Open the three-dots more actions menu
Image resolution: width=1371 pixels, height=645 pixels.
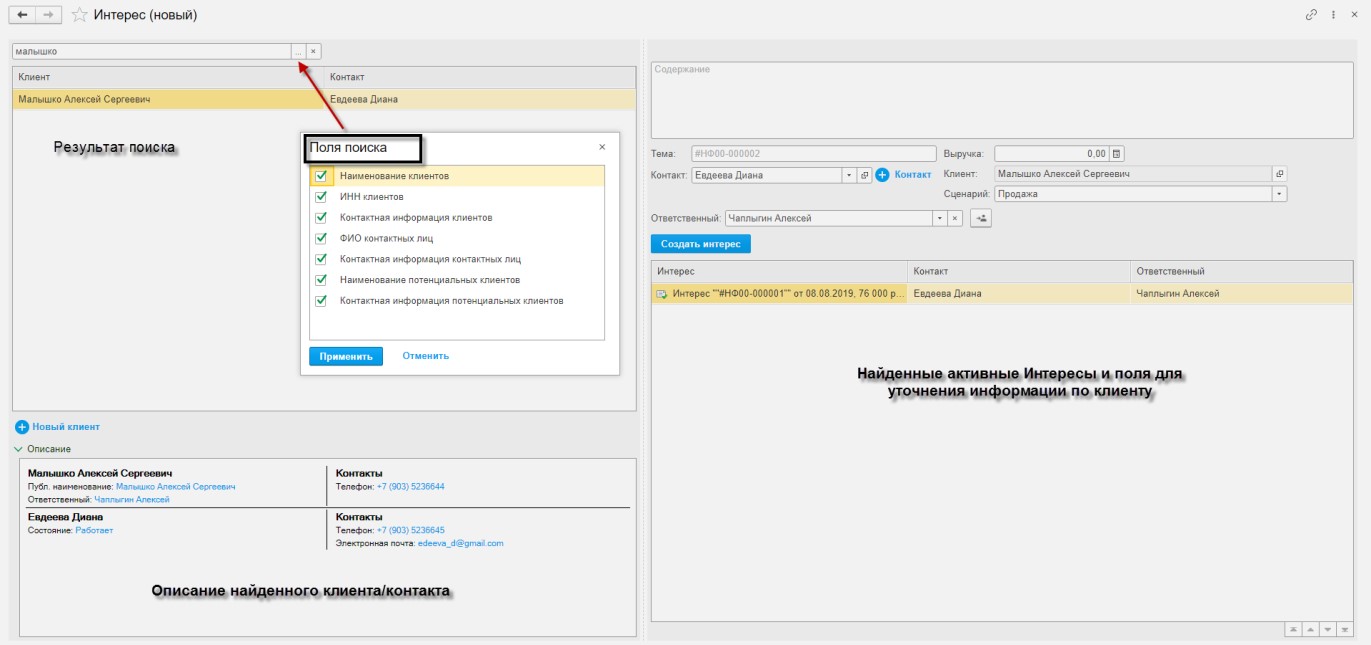point(1334,15)
